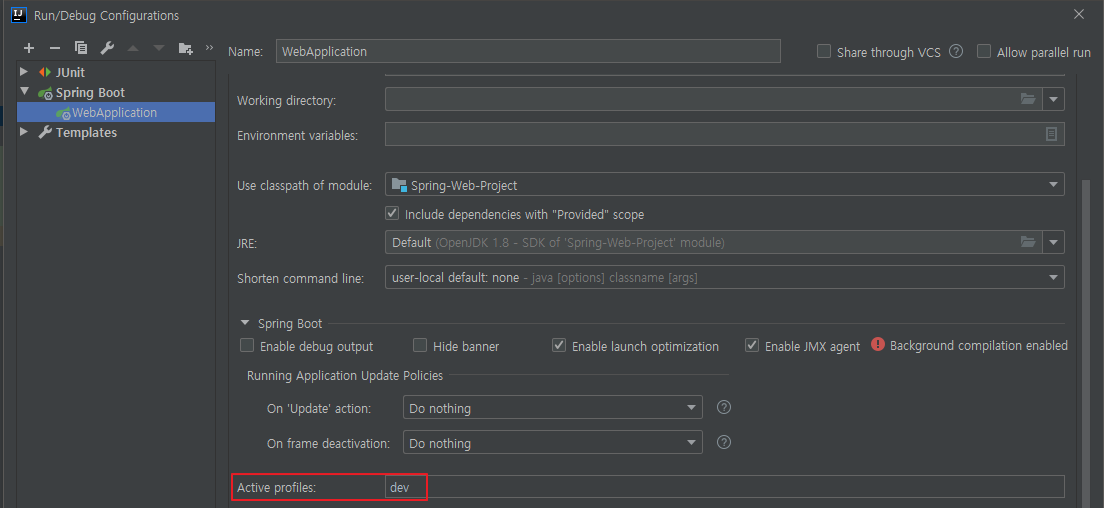This screenshot has width=1104, height=508.
Task: Edit environment variables list icon
Action: pos(1051,134)
